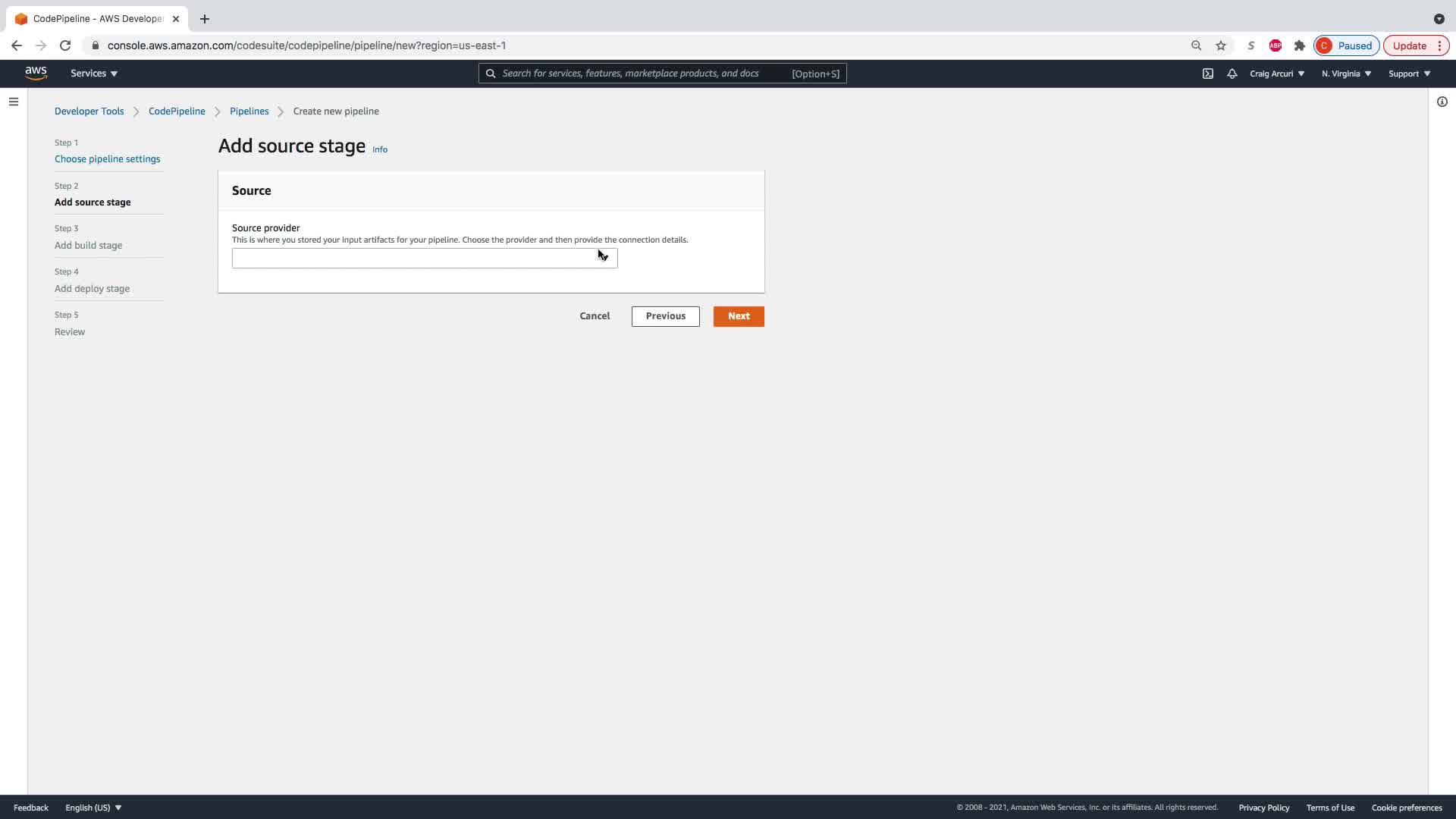Screen dimensions: 1456x819
Task: Open the Support menu
Action: click(x=1409, y=74)
